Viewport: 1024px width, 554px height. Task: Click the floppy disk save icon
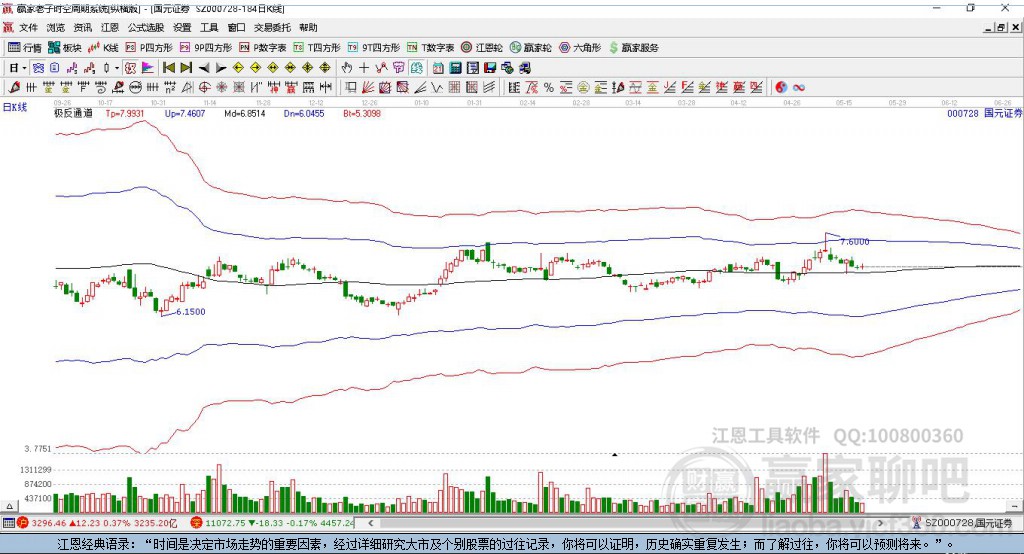point(490,68)
